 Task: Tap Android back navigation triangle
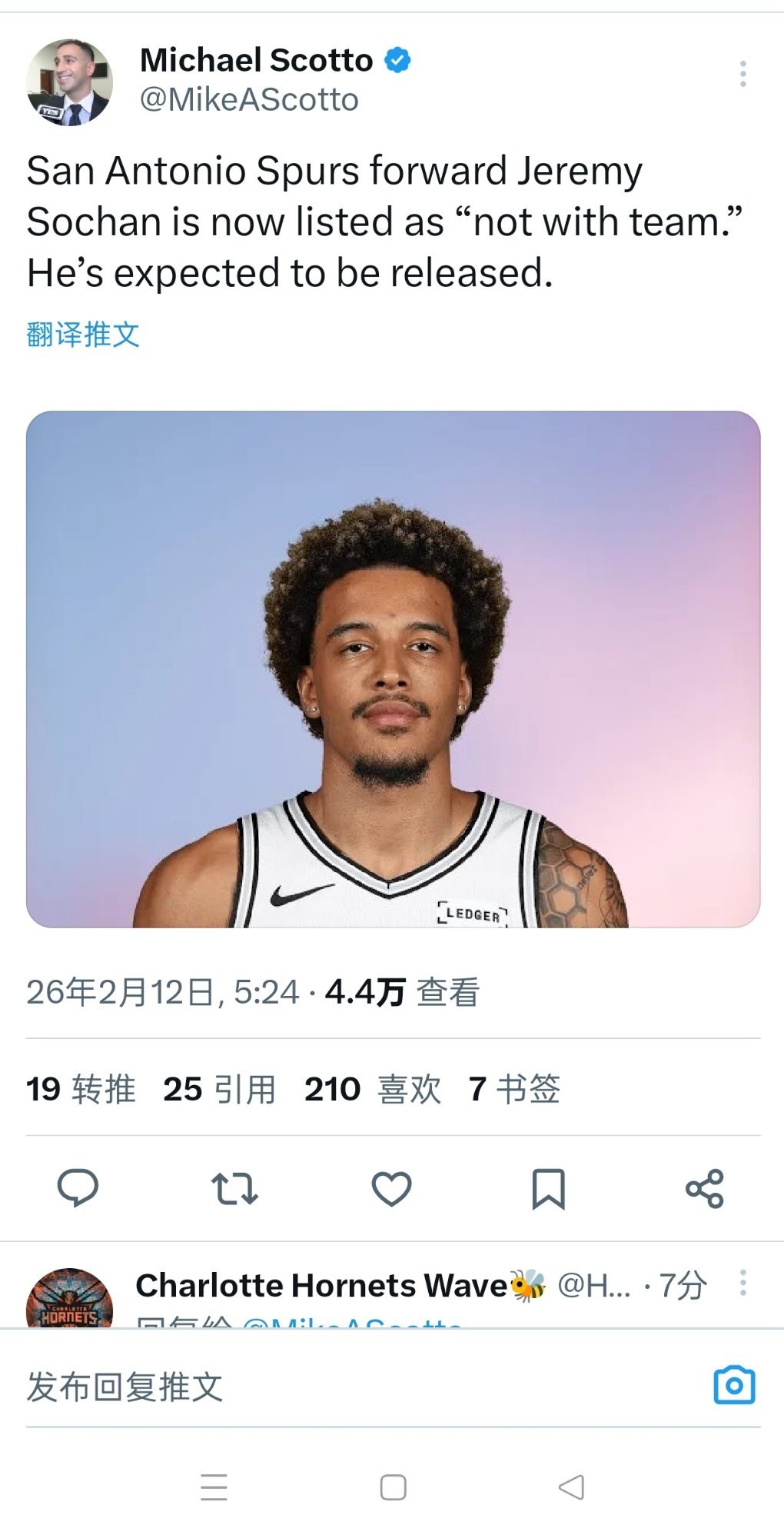[x=571, y=1487]
